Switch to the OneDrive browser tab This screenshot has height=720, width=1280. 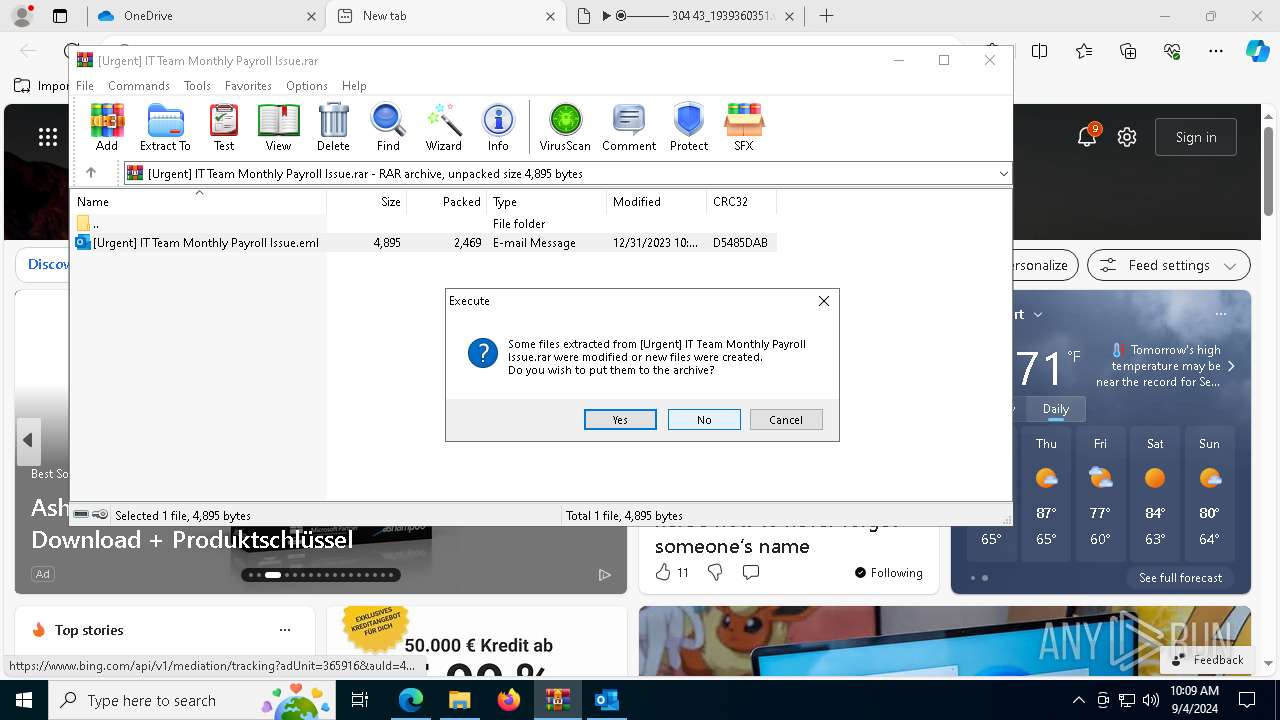click(x=206, y=16)
